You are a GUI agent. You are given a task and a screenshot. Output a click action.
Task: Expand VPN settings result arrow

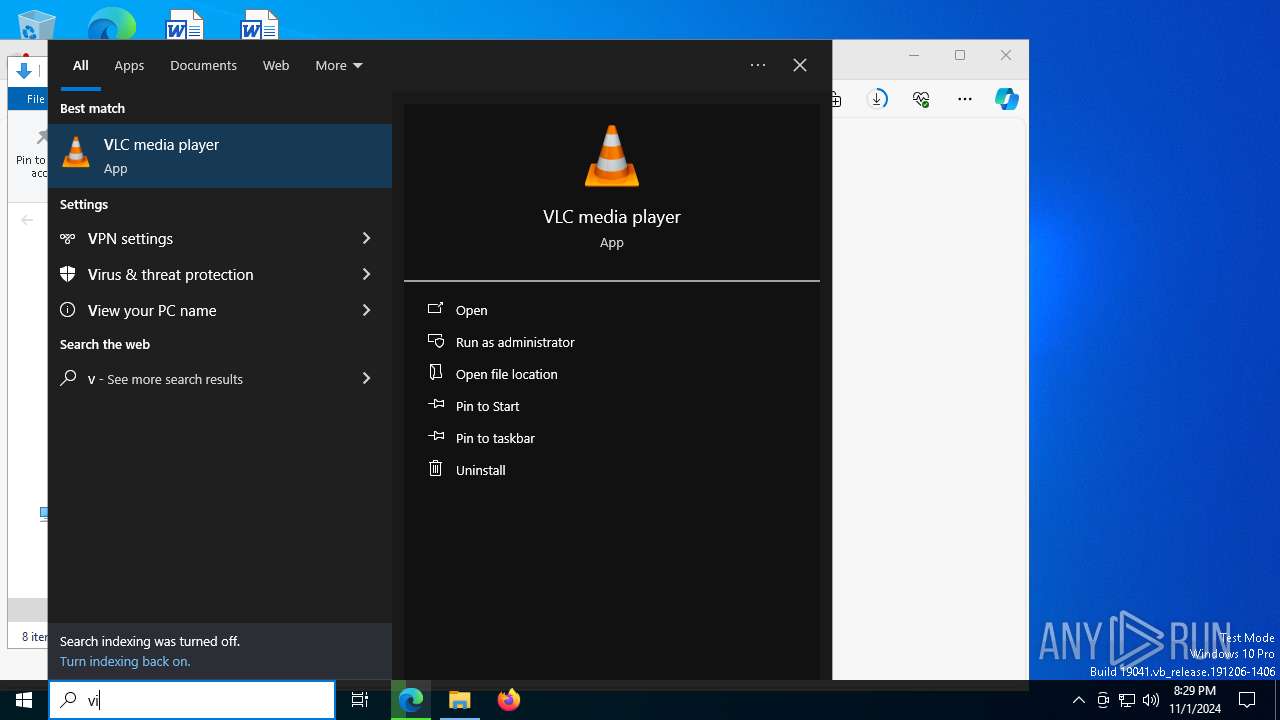coord(366,238)
